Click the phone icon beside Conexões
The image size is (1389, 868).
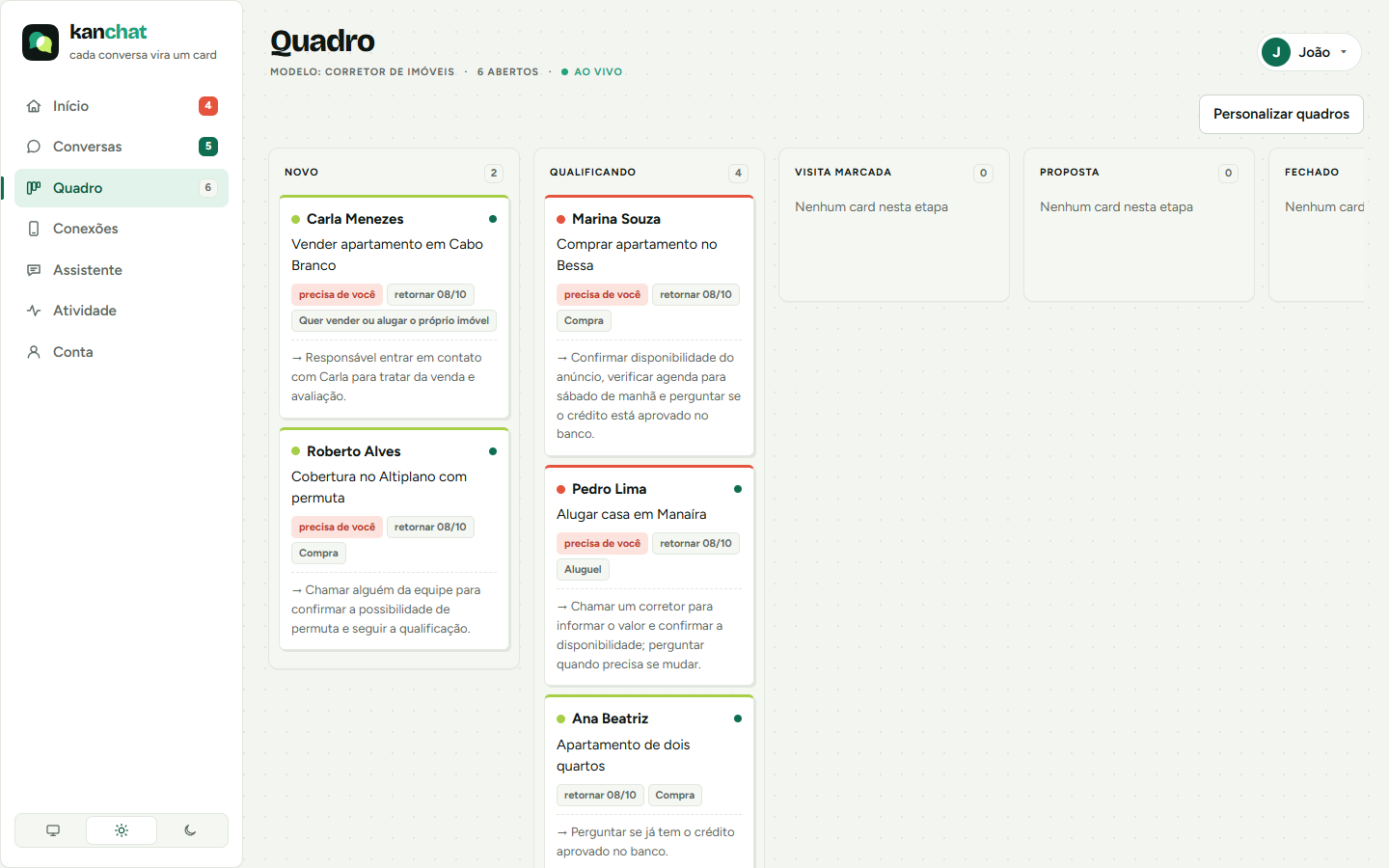(x=34, y=229)
